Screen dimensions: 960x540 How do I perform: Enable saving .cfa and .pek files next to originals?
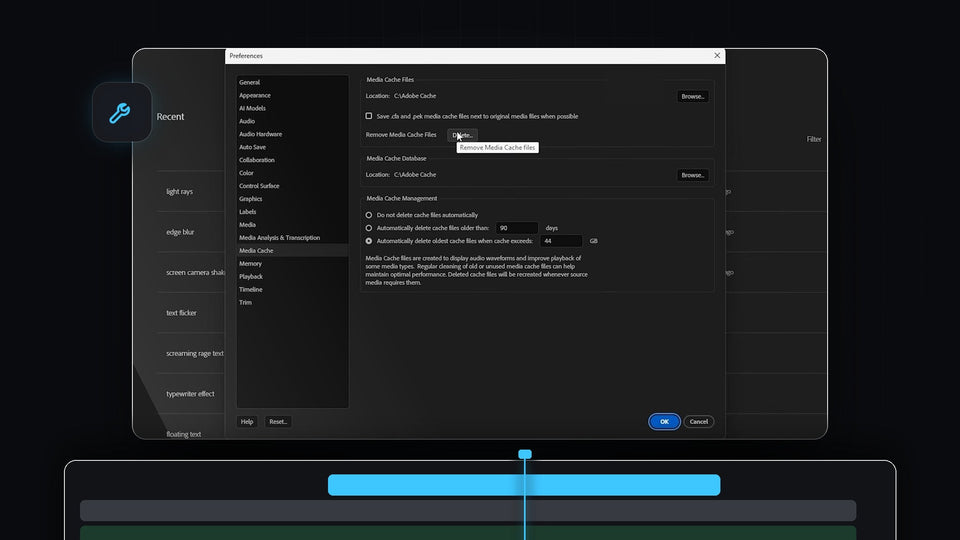pos(369,116)
